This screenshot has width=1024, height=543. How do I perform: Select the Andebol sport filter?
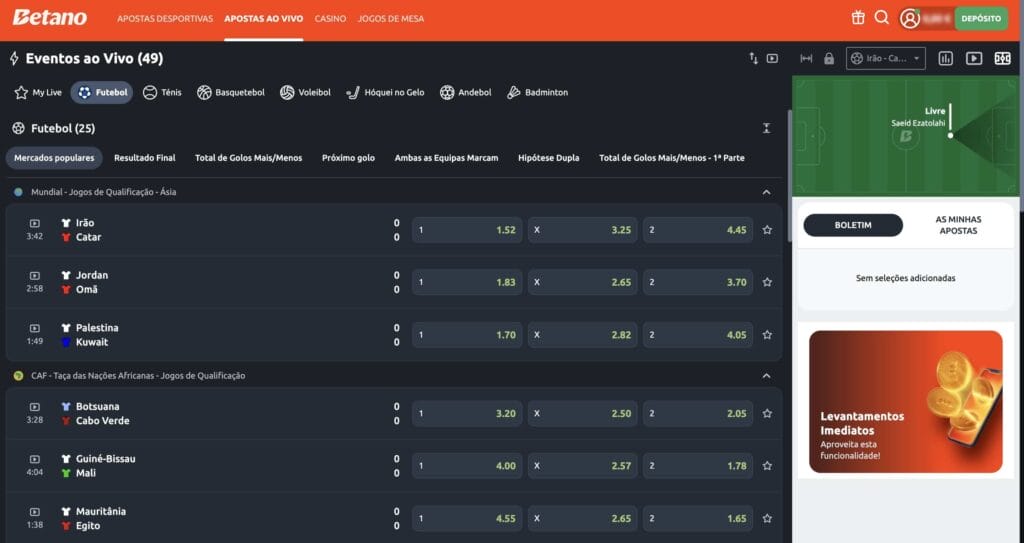point(465,92)
